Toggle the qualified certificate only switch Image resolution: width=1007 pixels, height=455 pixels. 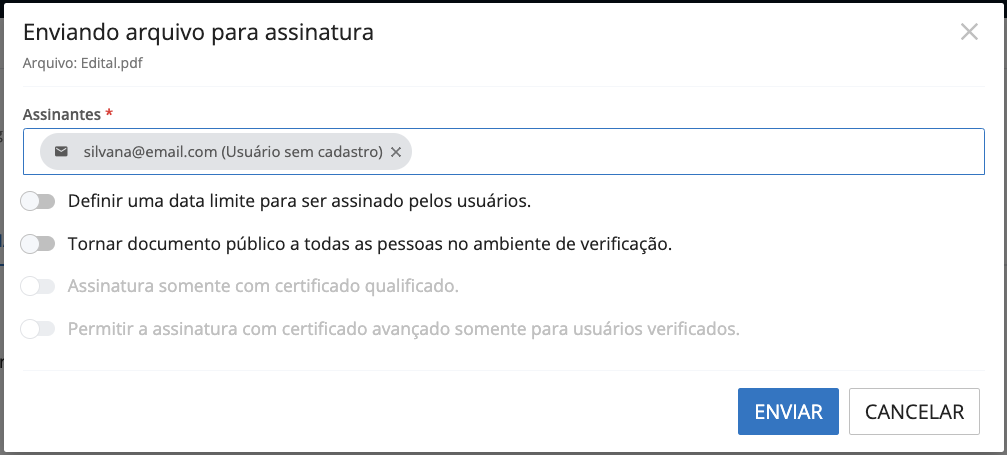38,286
